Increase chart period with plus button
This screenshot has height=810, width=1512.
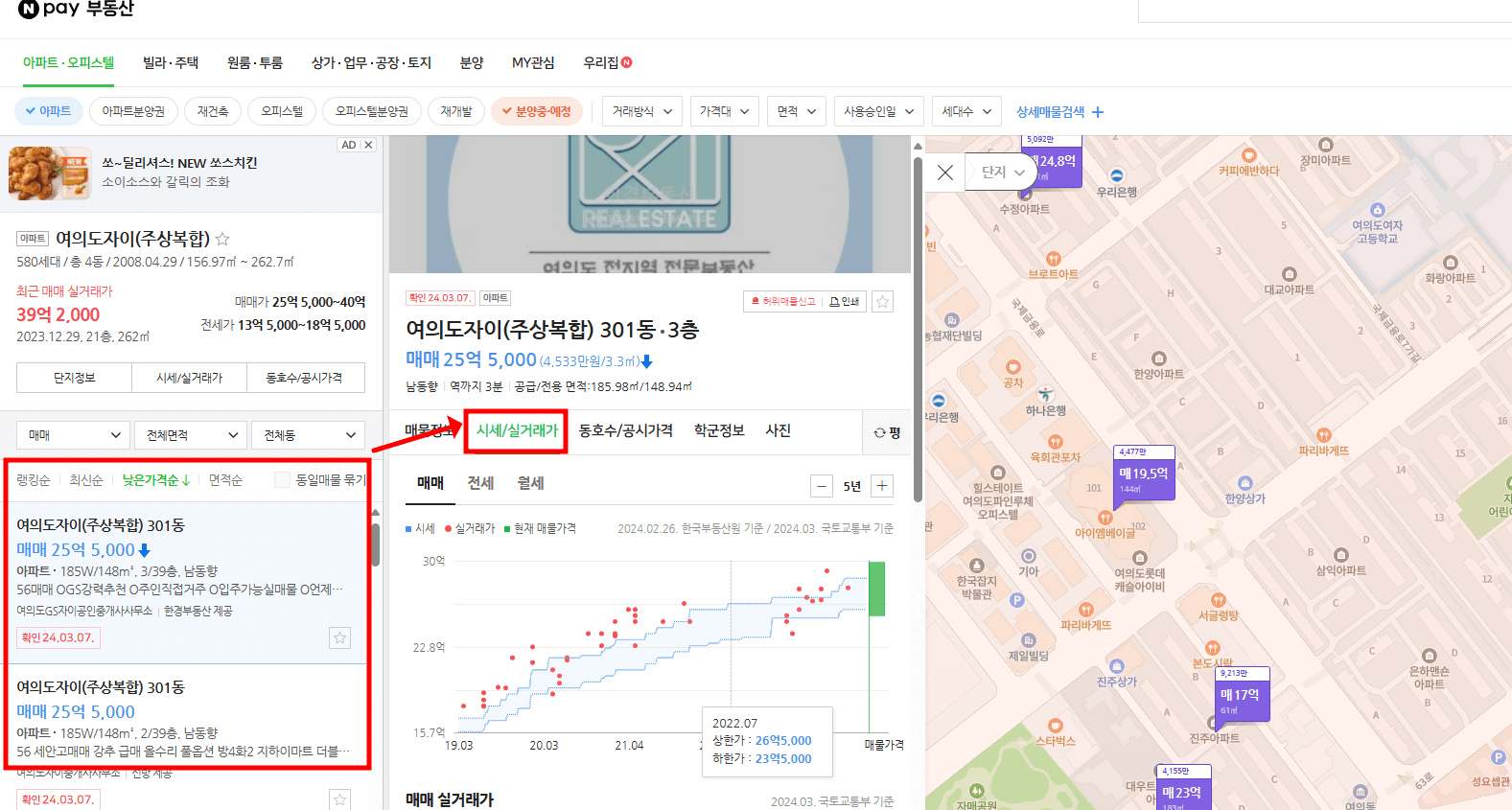tap(882, 486)
